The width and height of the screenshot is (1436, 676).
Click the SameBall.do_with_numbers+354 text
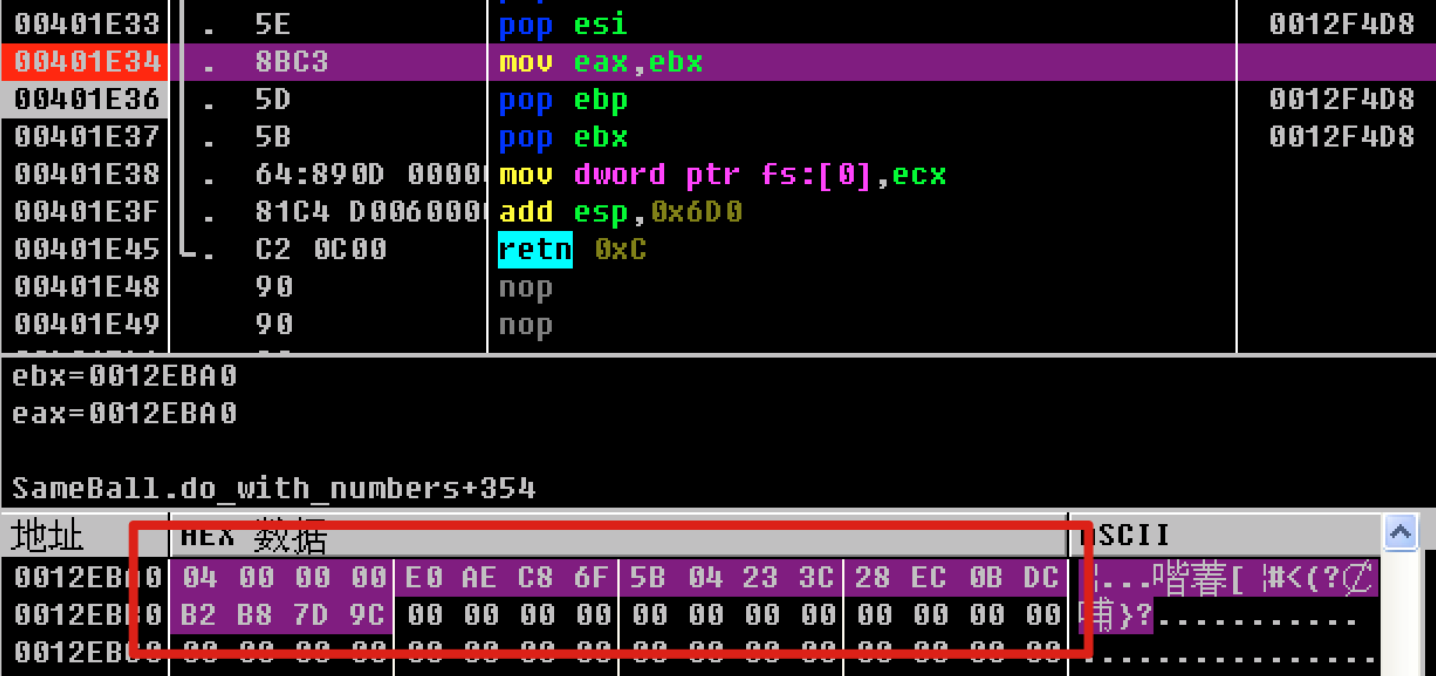click(x=273, y=488)
